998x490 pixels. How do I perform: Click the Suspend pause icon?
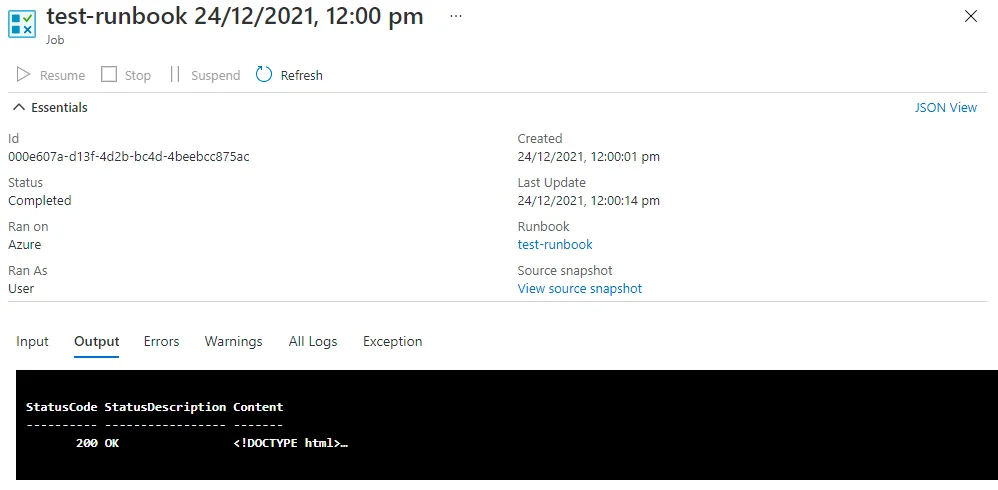click(x=175, y=75)
